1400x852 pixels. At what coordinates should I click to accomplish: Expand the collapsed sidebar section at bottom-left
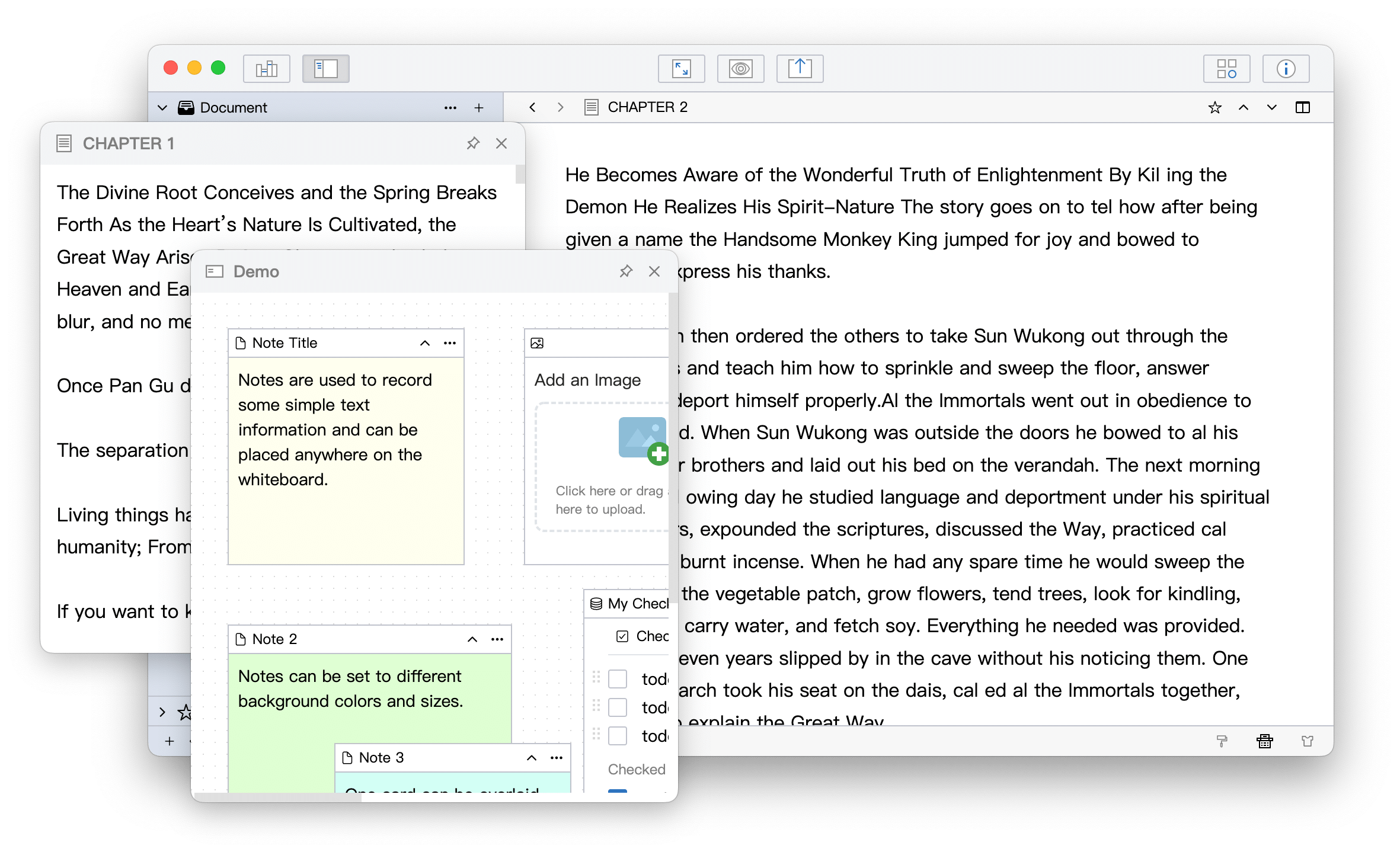162,712
